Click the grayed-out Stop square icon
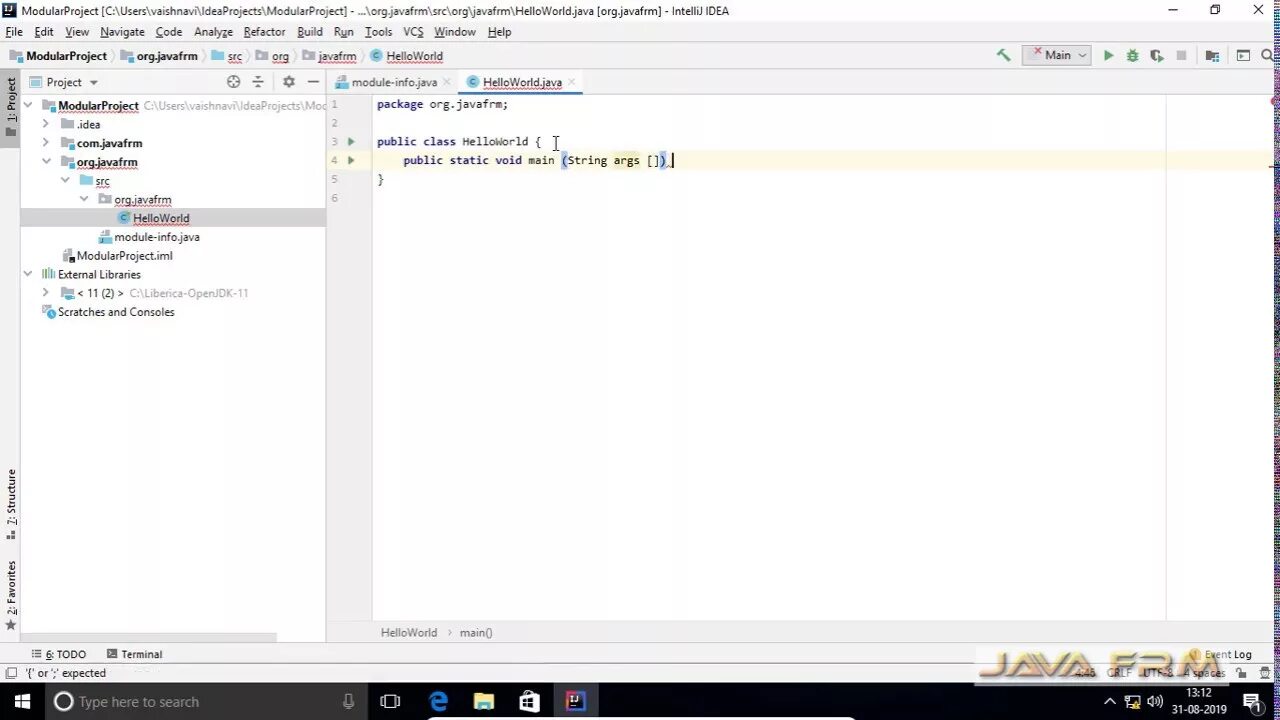This screenshot has height=720, width=1280. pos(1181,56)
